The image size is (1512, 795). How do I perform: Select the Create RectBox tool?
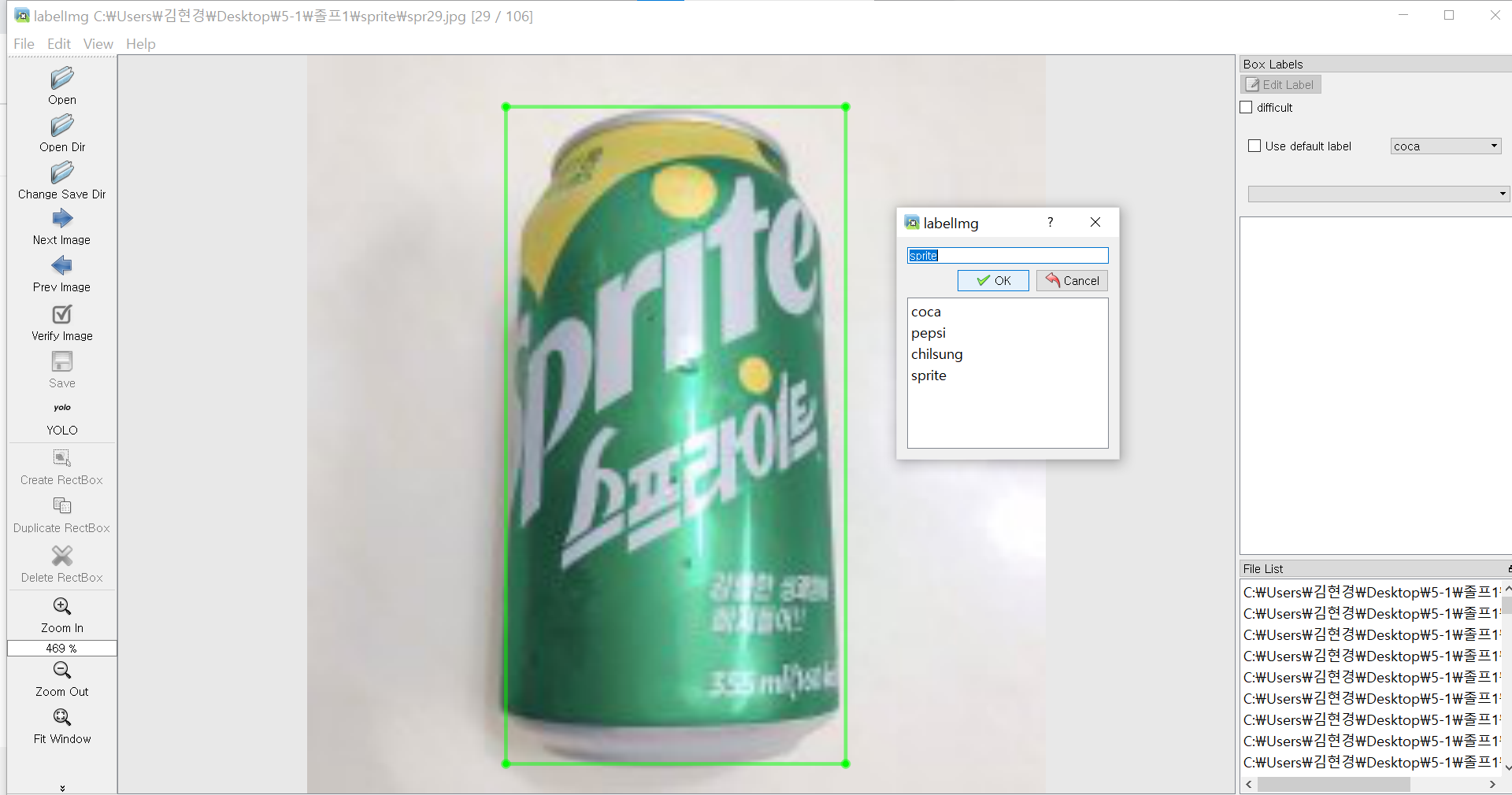(62, 457)
